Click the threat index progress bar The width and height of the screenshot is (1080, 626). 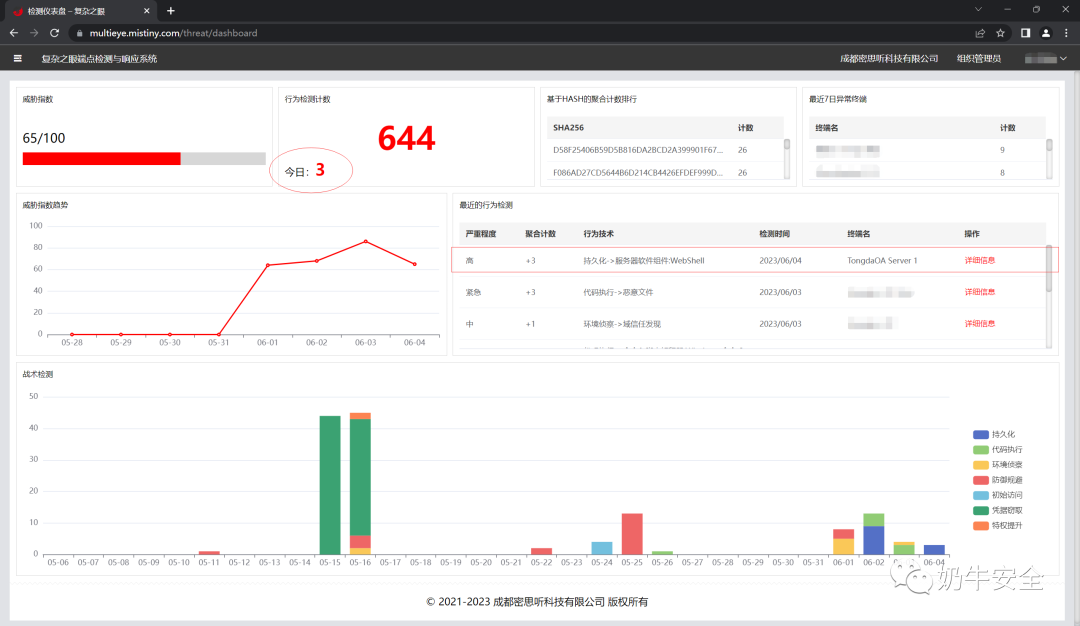[x=144, y=158]
